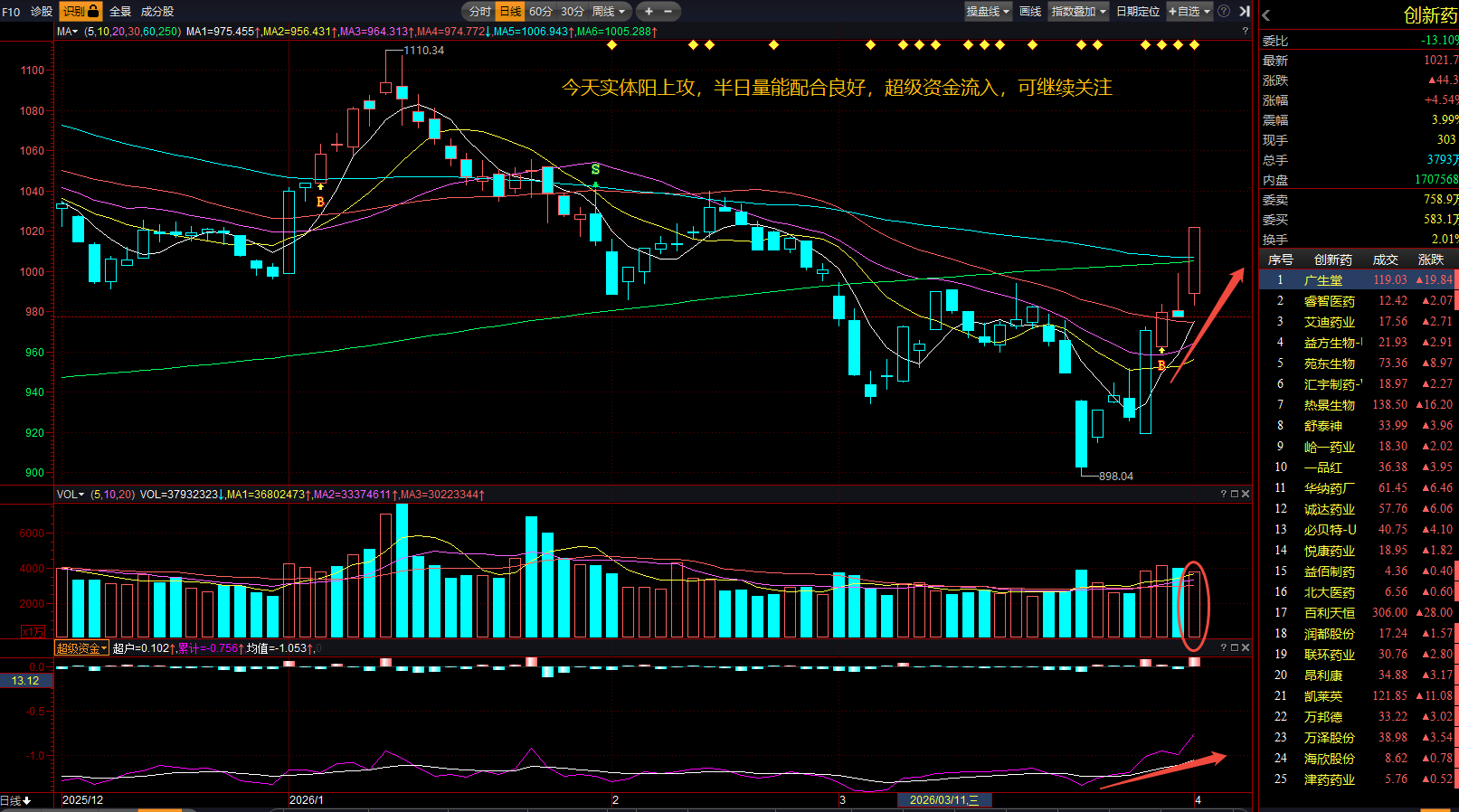Click the back chevron beside 创新药
This screenshot has height=812, width=1459.
click(x=1266, y=15)
